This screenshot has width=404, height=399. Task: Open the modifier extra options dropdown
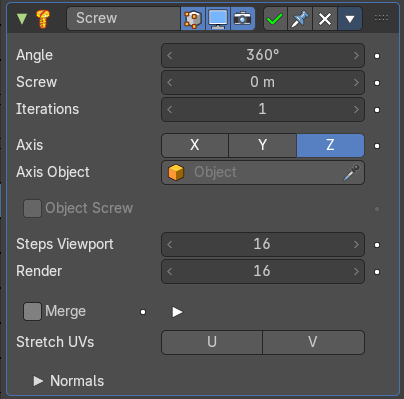tap(350, 19)
